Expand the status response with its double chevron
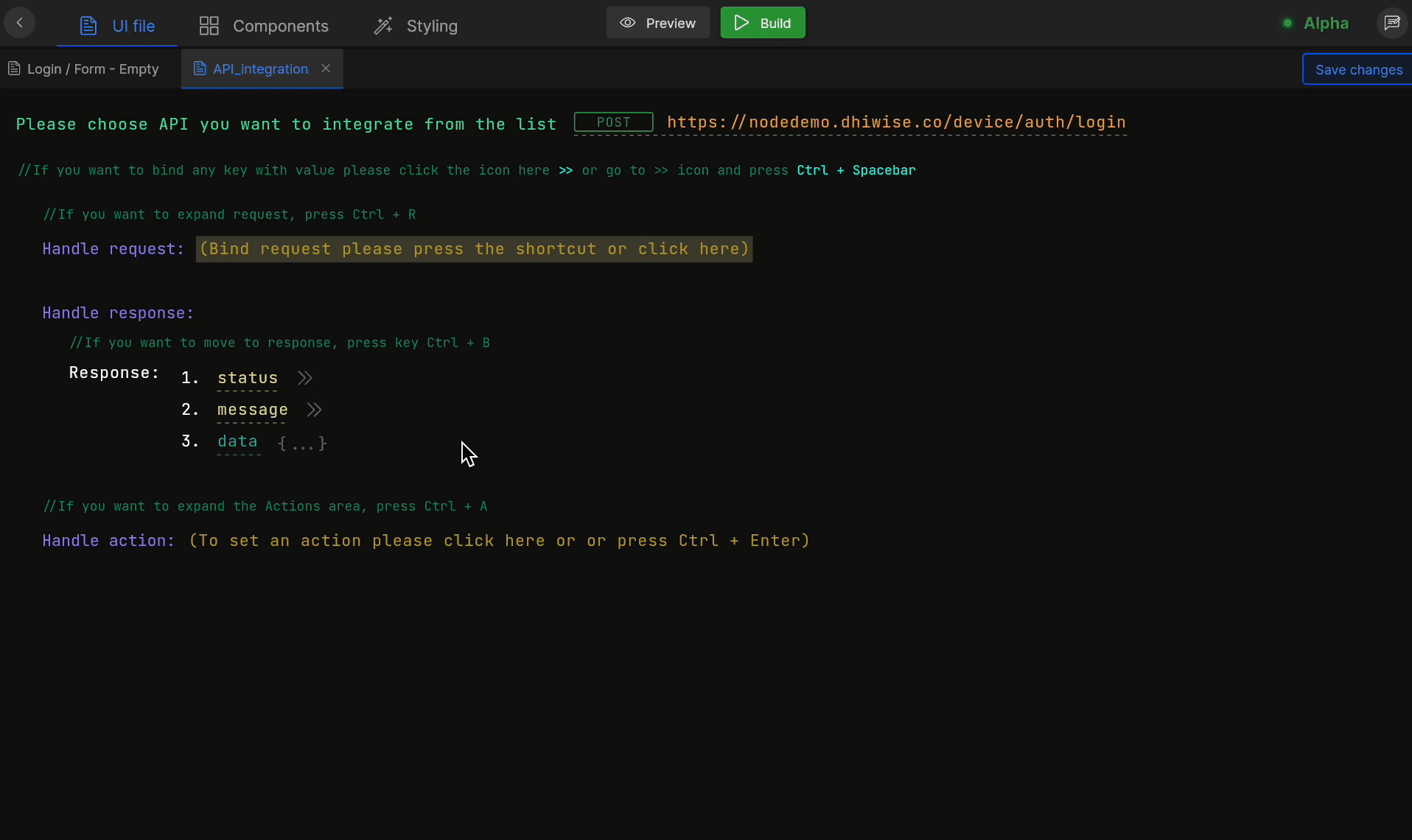The height and width of the screenshot is (840, 1412). [304, 378]
